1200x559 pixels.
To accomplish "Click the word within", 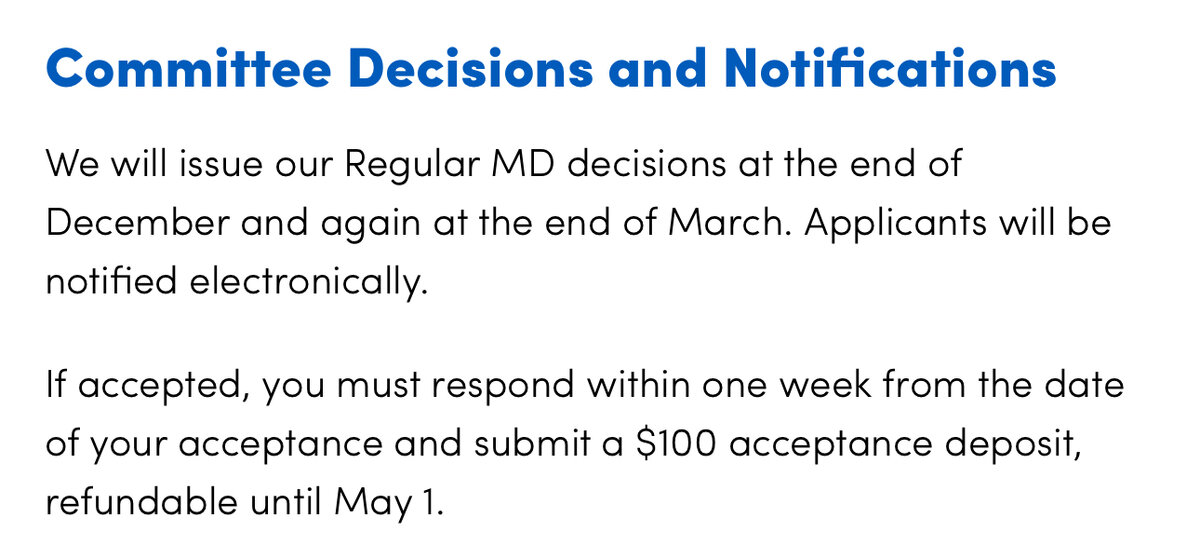I will coord(646,384).
